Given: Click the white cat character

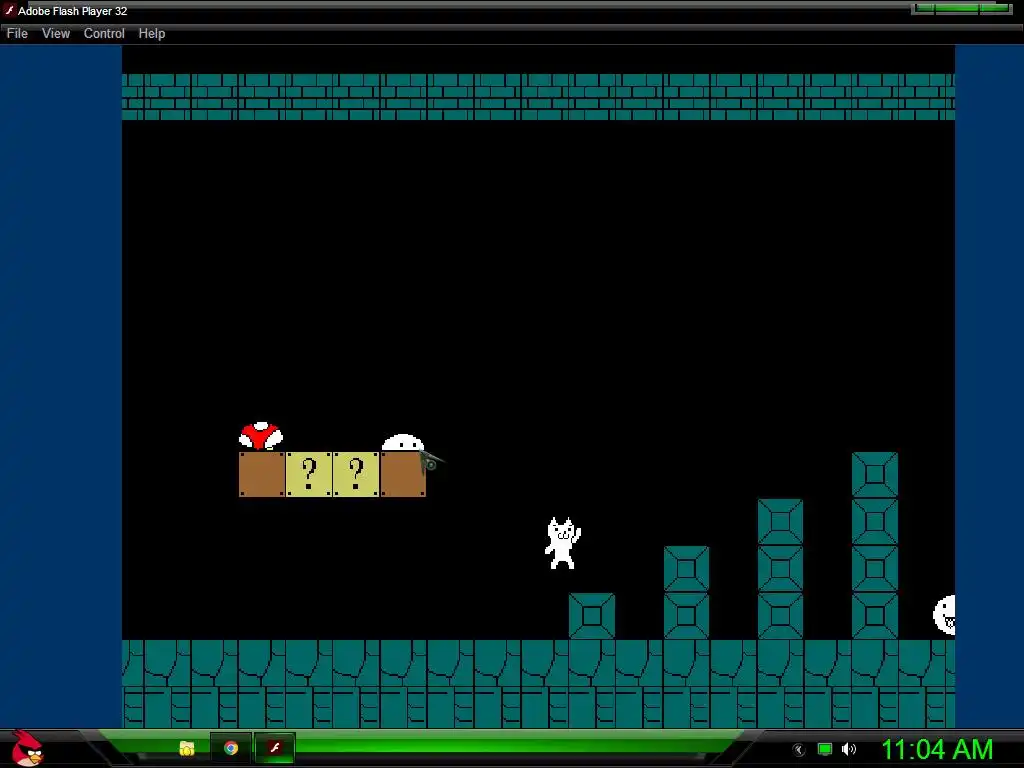Looking at the screenshot, I should tap(562, 543).
